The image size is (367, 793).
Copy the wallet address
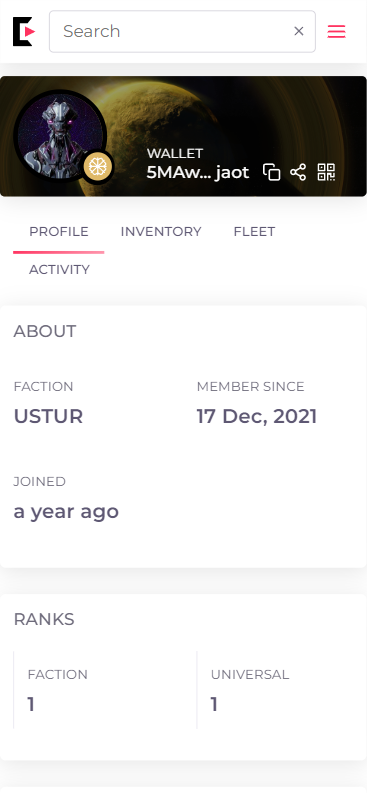(x=271, y=172)
